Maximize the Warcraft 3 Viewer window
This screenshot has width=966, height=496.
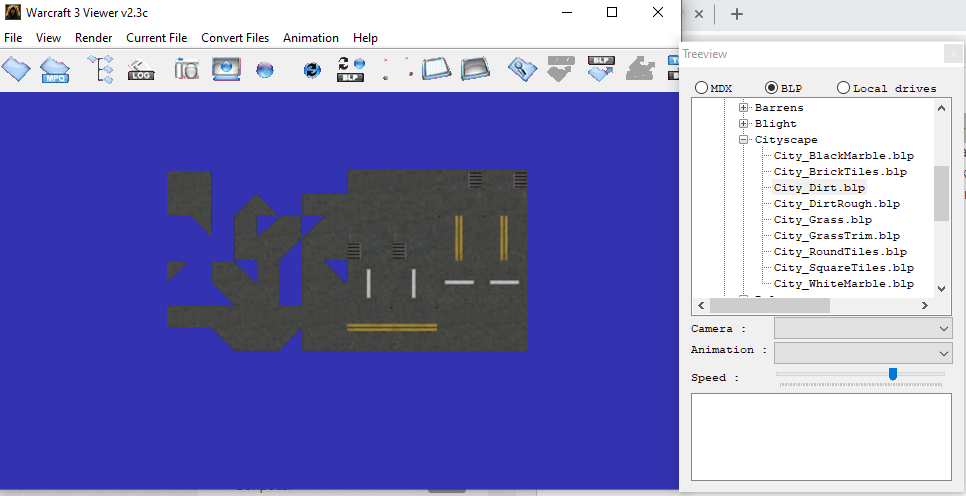(612, 12)
